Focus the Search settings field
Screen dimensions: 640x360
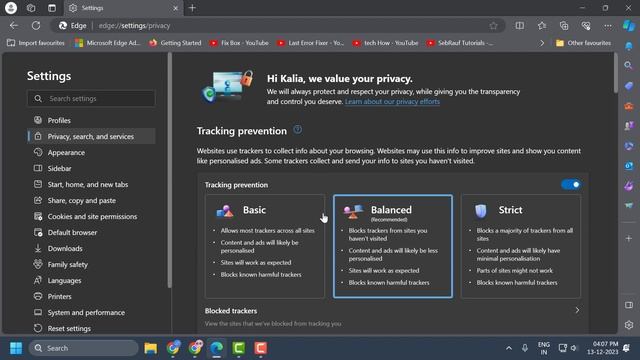[91, 98]
